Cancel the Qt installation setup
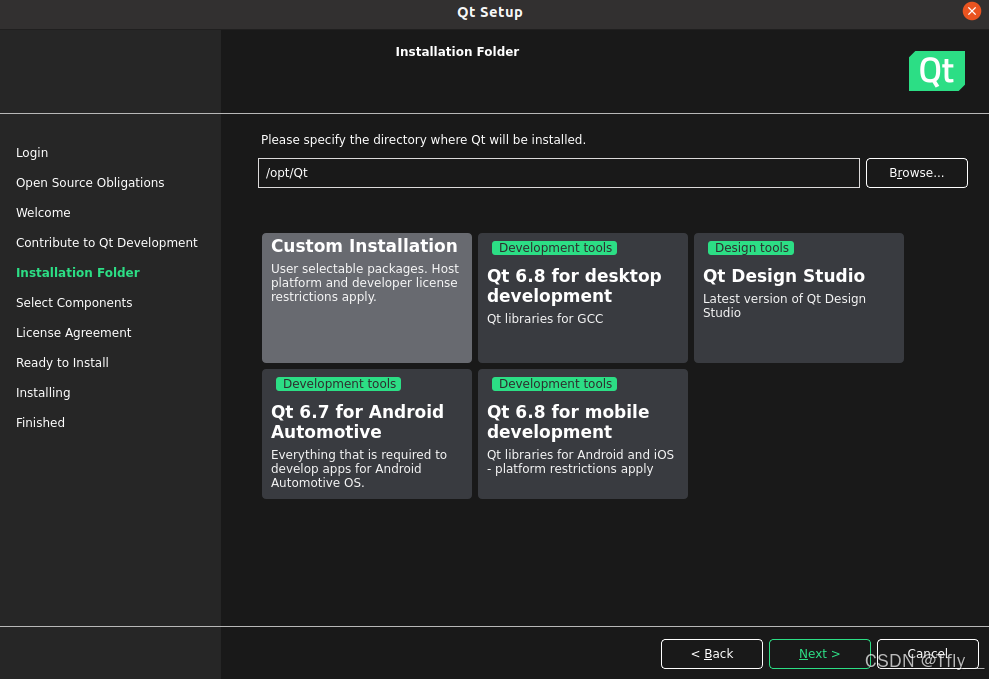The width and height of the screenshot is (989, 679). point(928,654)
